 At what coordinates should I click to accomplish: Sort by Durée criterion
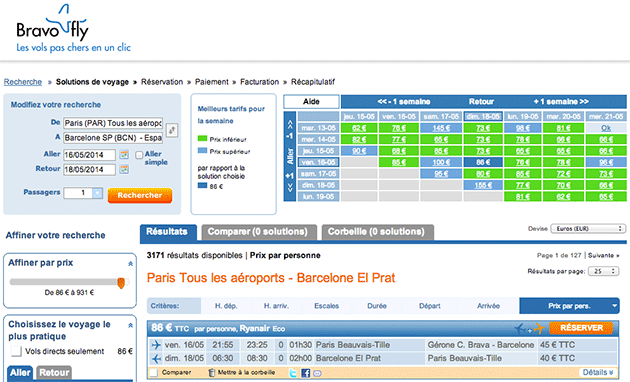pos(376,306)
